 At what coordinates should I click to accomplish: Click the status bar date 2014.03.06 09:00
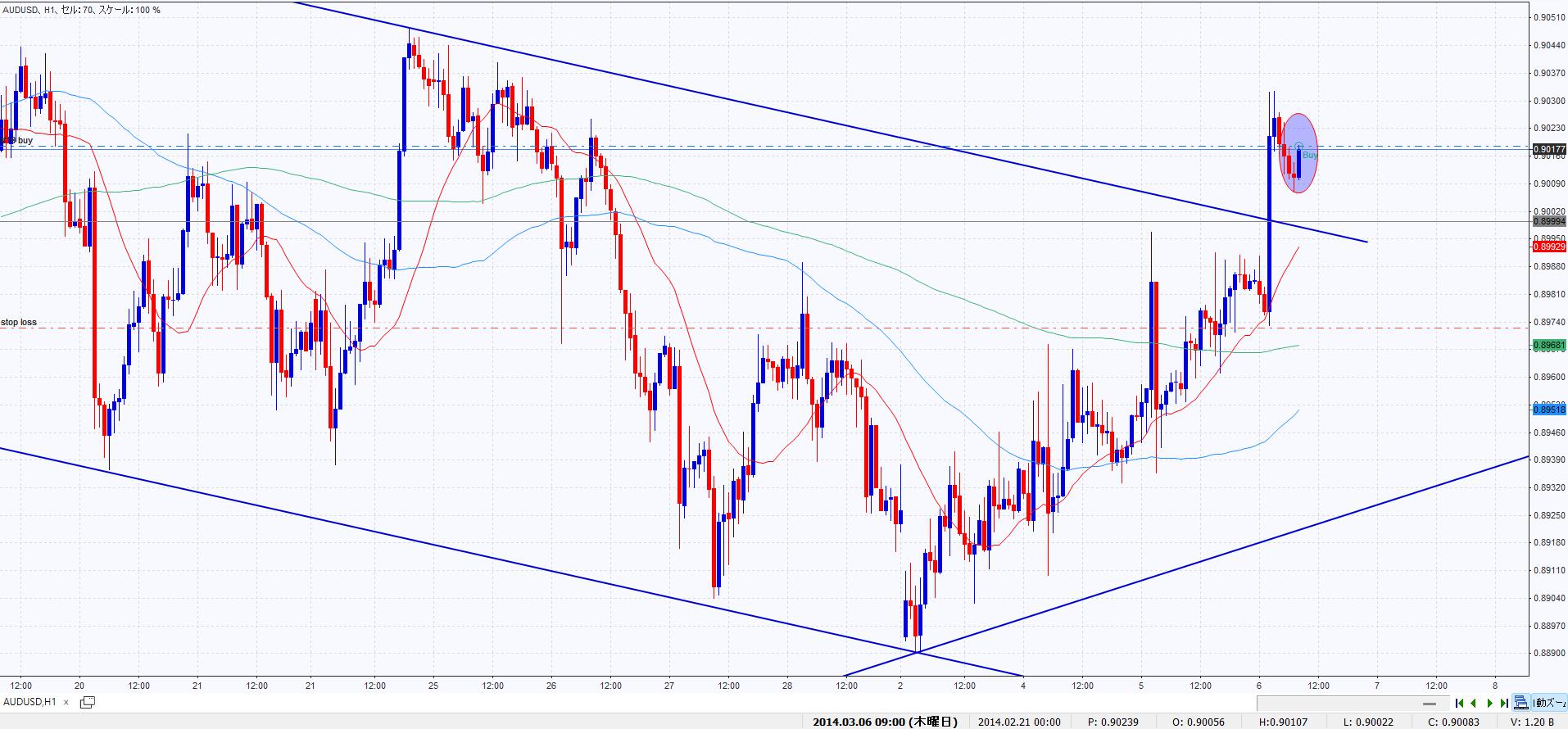pyautogui.click(x=884, y=722)
